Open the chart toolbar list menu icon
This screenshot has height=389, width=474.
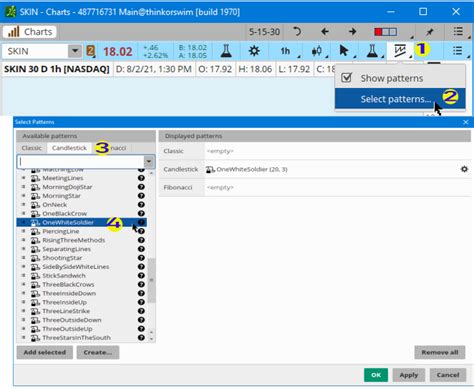(x=458, y=51)
